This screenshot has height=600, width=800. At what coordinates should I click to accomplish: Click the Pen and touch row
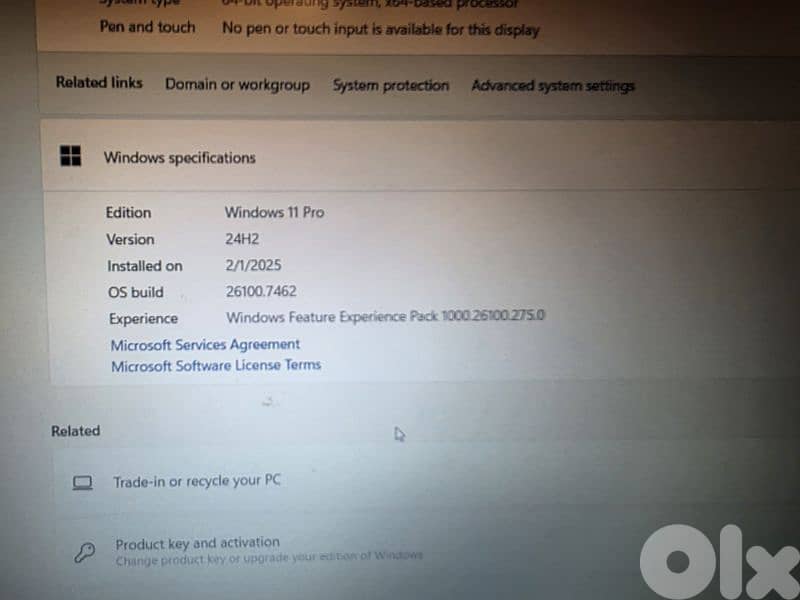tap(148, 28)
